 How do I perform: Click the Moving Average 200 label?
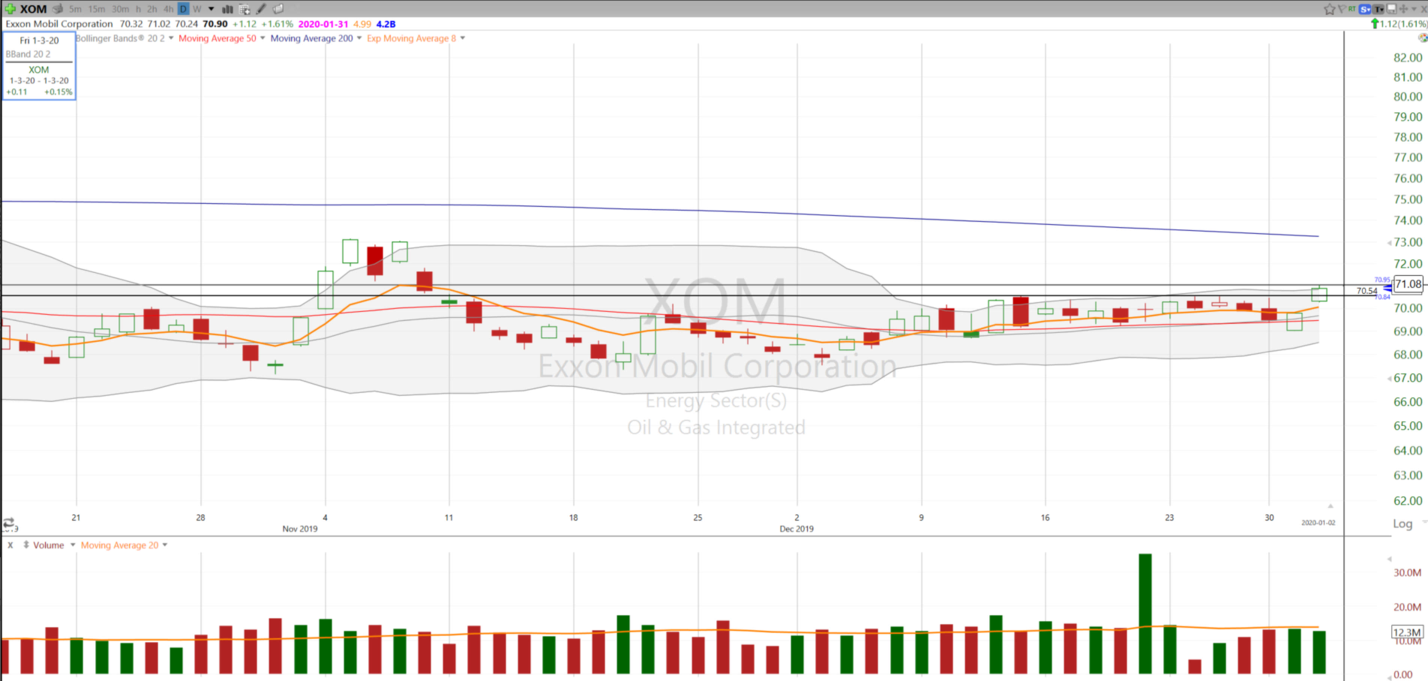(311, 38)
